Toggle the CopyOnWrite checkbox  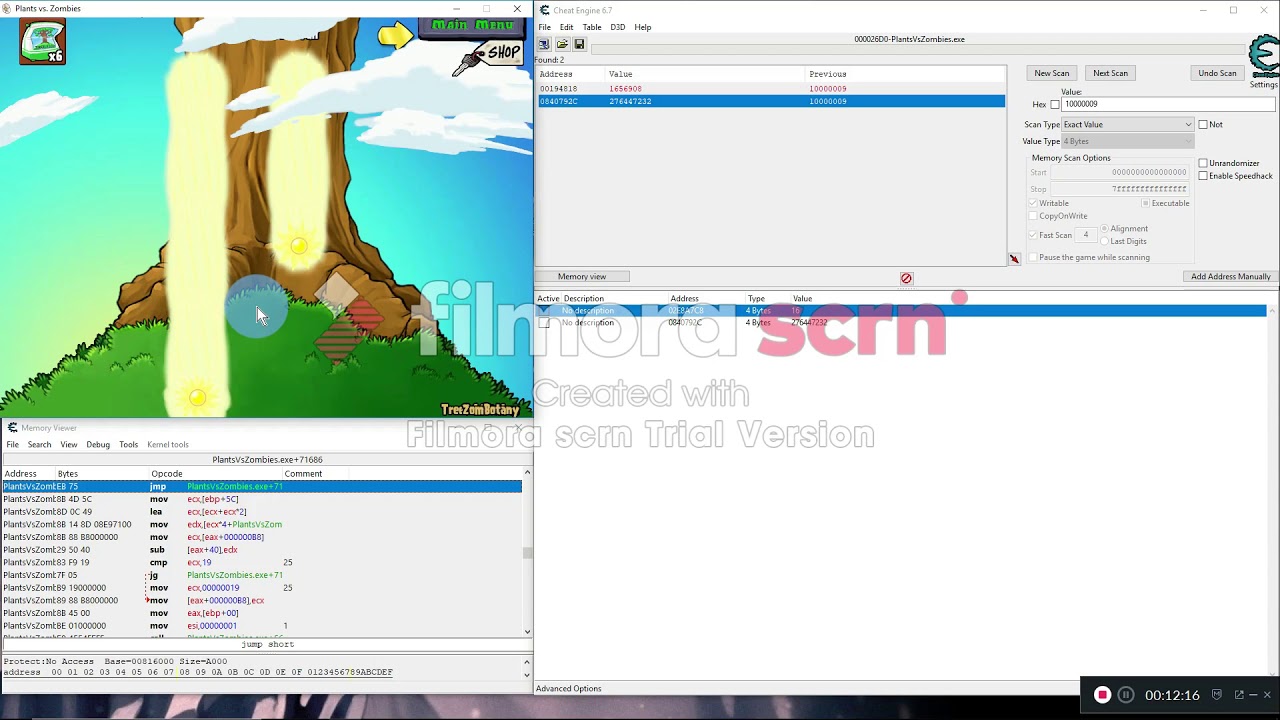[1033, 216]
